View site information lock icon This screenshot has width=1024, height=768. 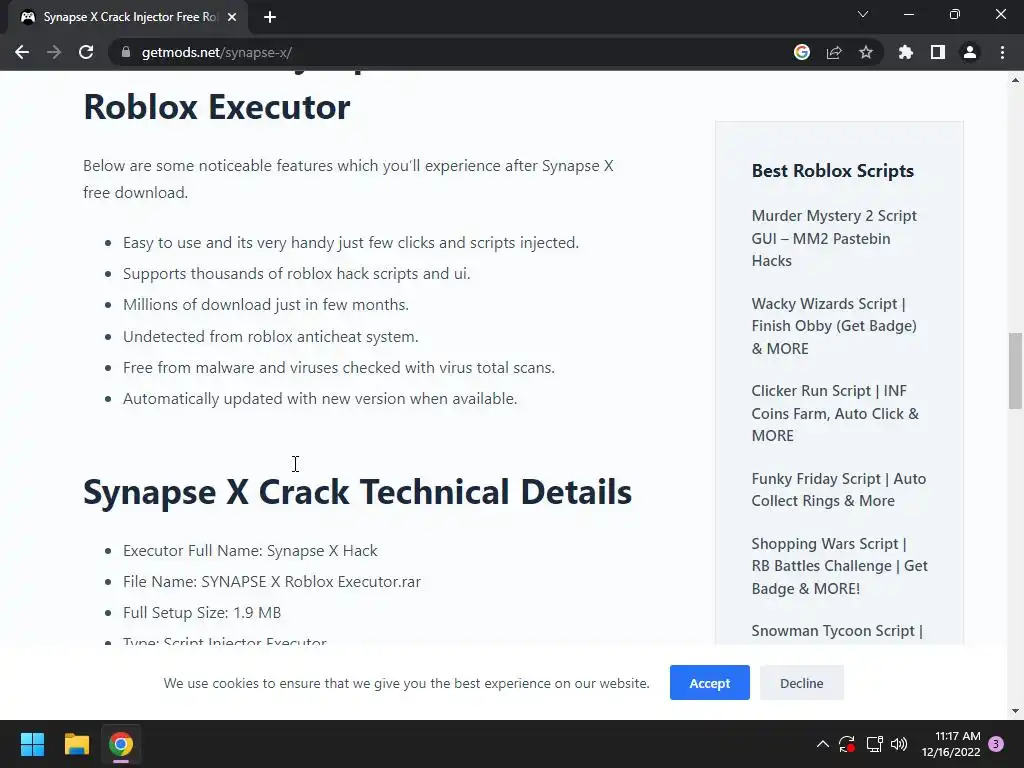tap(125, 52)
